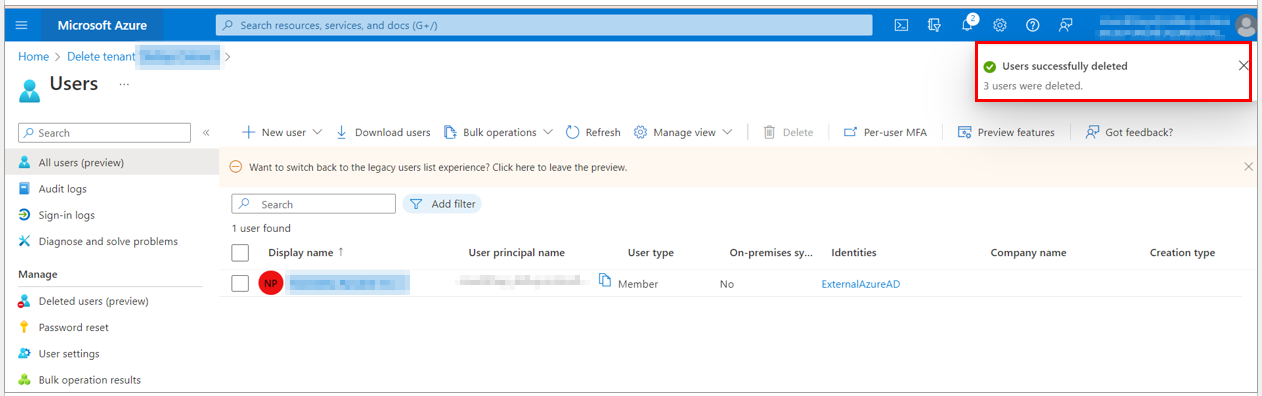Open the ExternalAzureAD identities link

pyautogui.click(x=861, y=284)
